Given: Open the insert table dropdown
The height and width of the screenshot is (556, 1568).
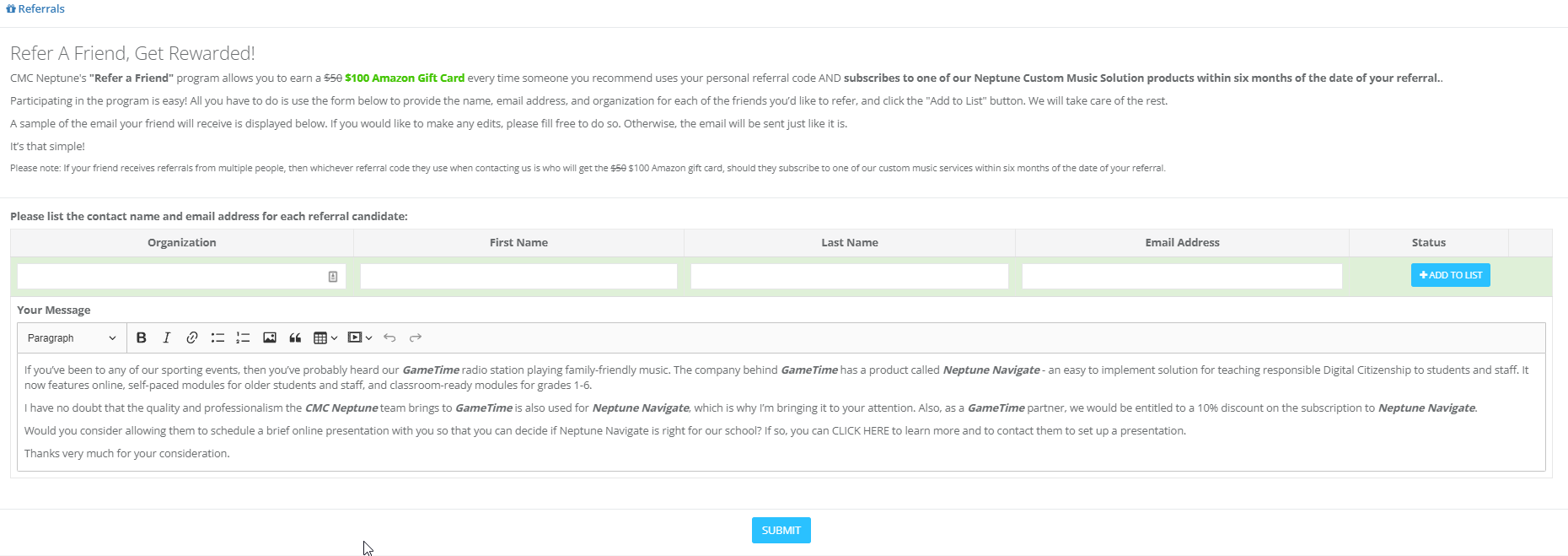Looking at the screenshot, I should [x=325, y=337].
